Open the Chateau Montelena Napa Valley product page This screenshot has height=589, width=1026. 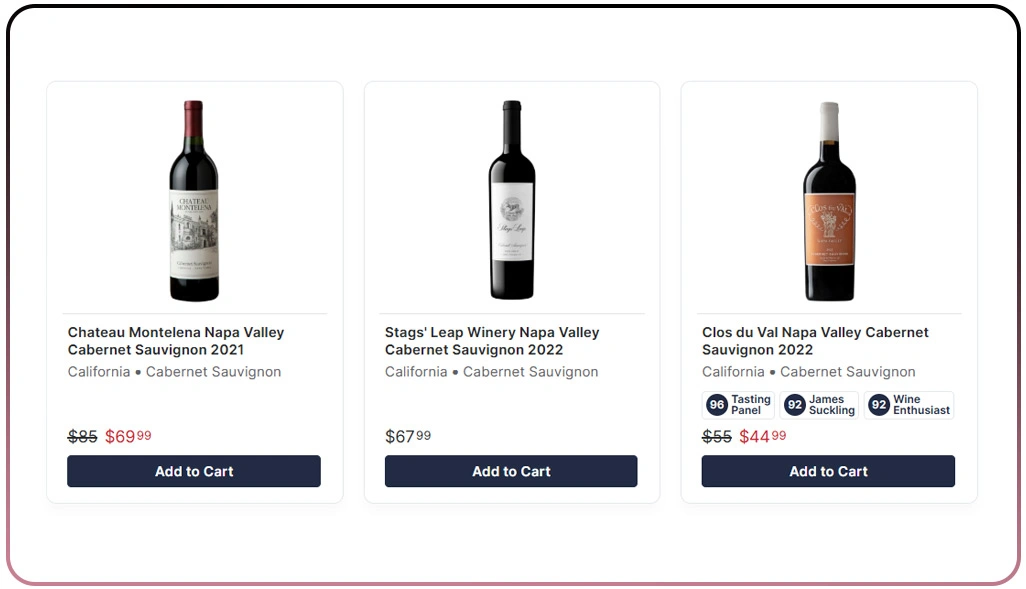[175, 340]
